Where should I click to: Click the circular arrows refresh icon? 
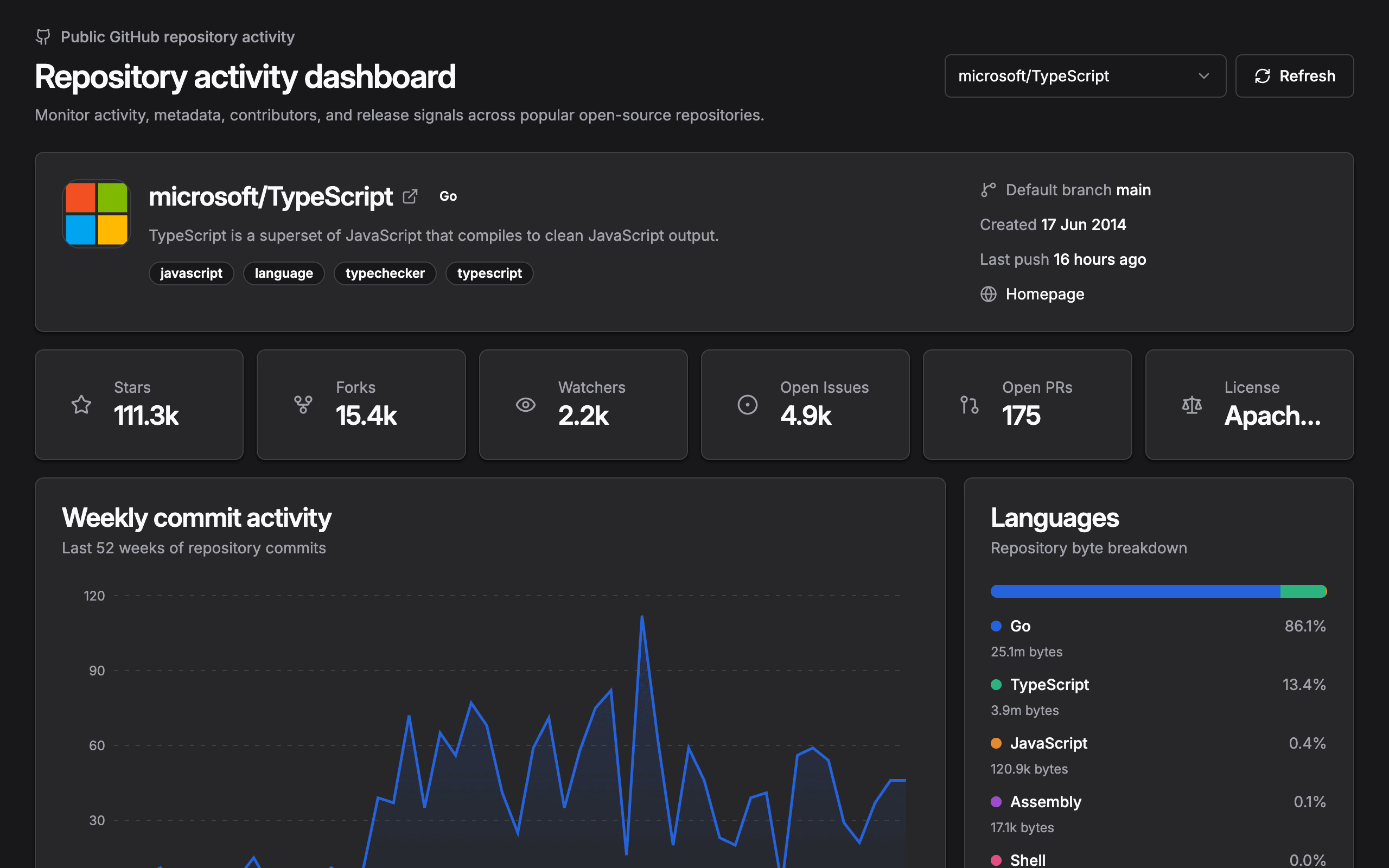tap(1262, 76)
